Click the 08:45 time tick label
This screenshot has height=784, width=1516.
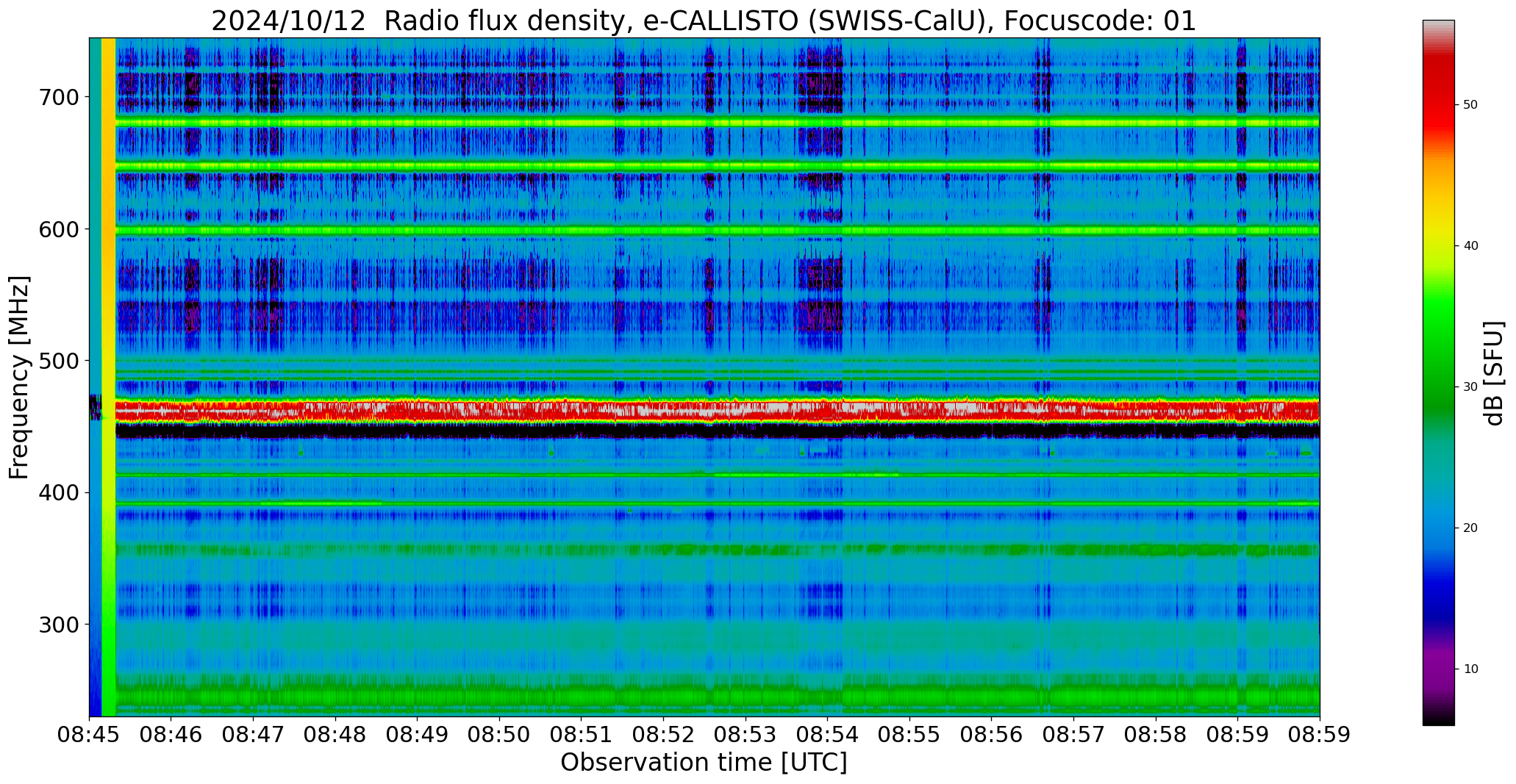click(x=89, y=735)
